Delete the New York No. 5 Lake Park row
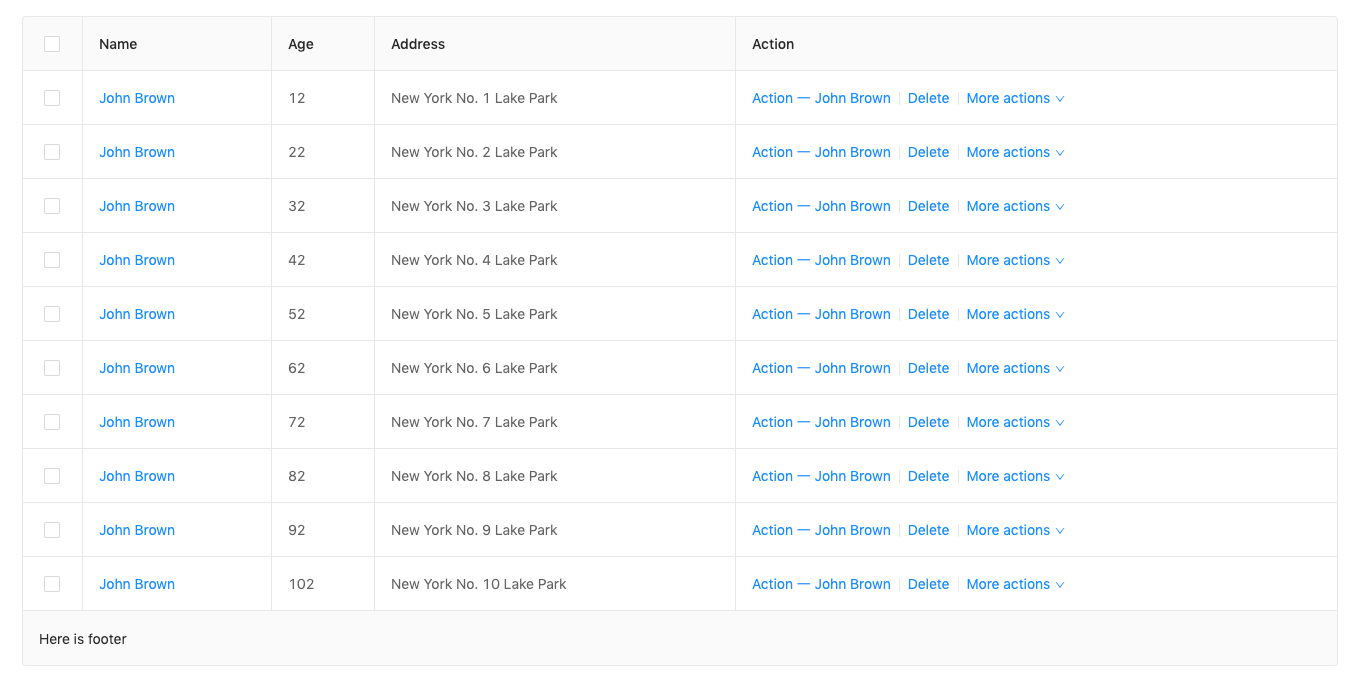Image resolution: width=1347 pixels, height=680 pixels. [x=928, y=314]
